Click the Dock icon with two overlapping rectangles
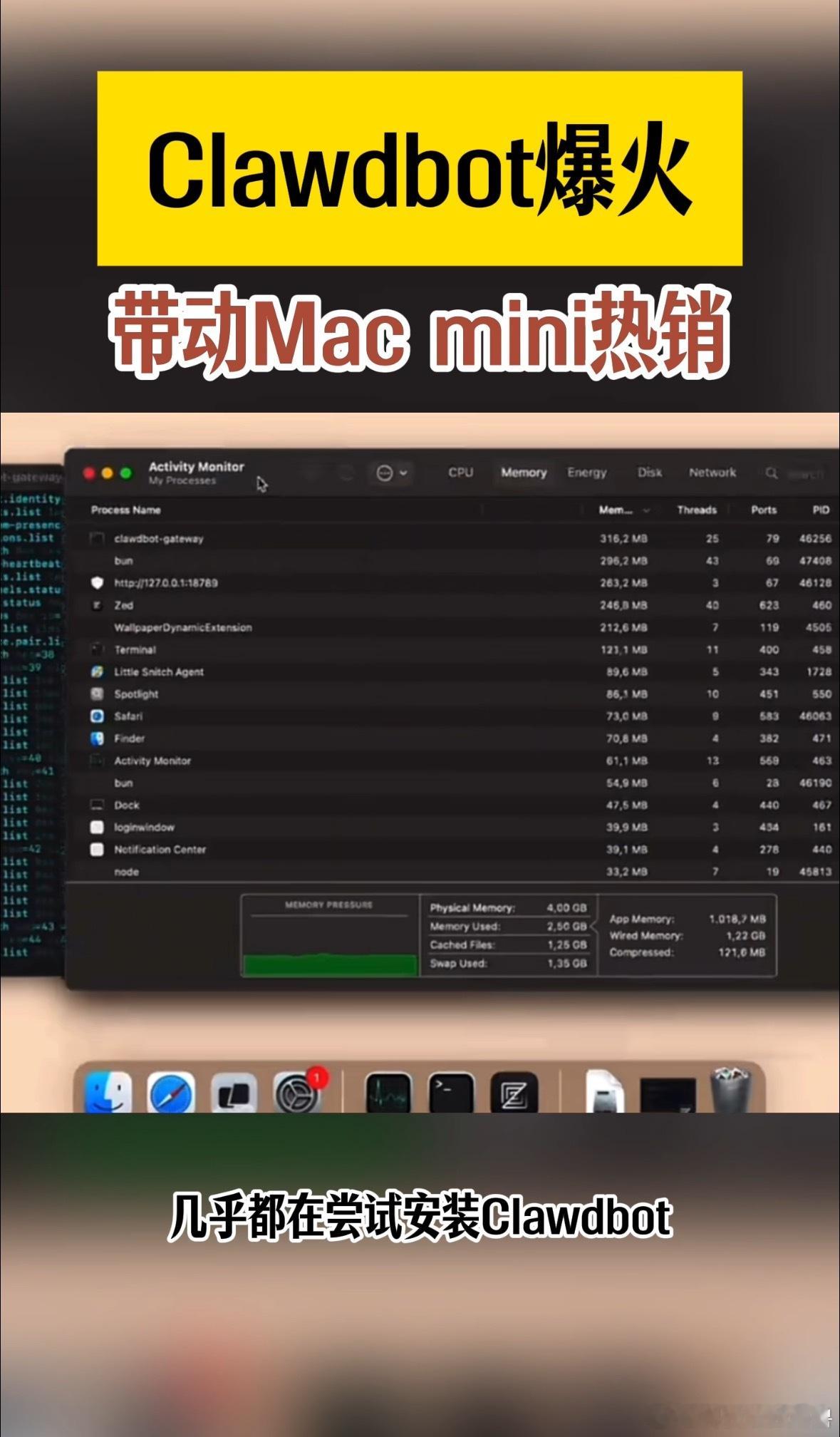The image size is (840, 1437). click(234, 1093)
